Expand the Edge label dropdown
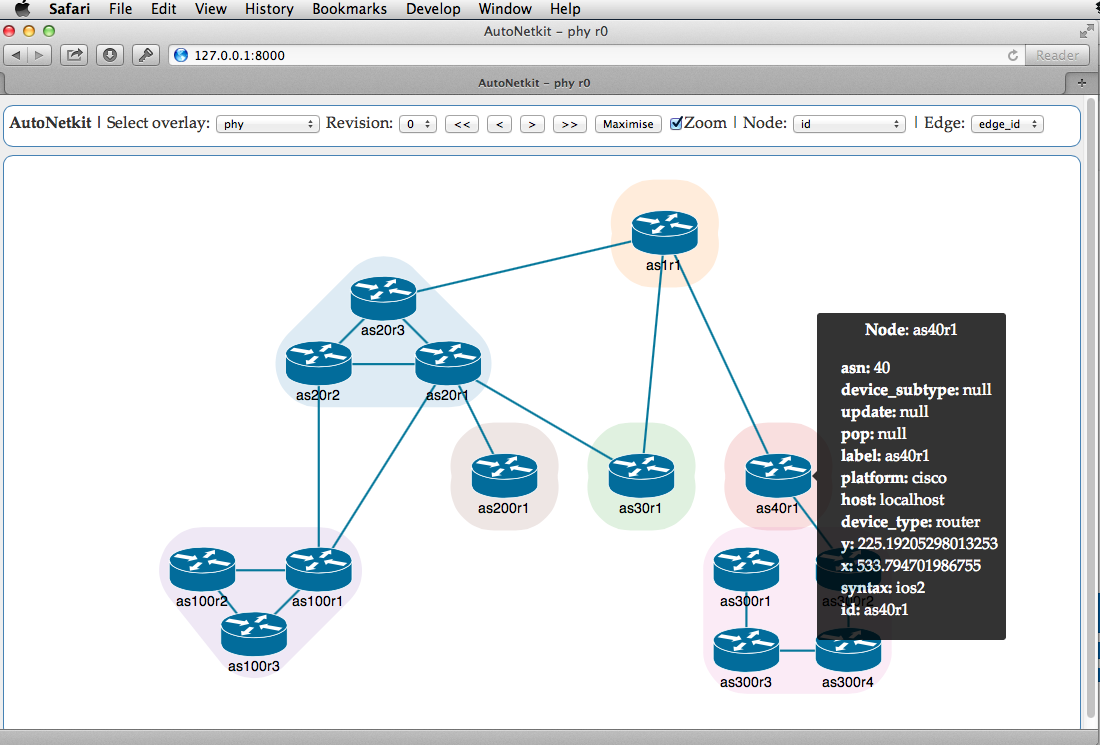Screen dimensions: 1100x745 (x=1006, y=124)
